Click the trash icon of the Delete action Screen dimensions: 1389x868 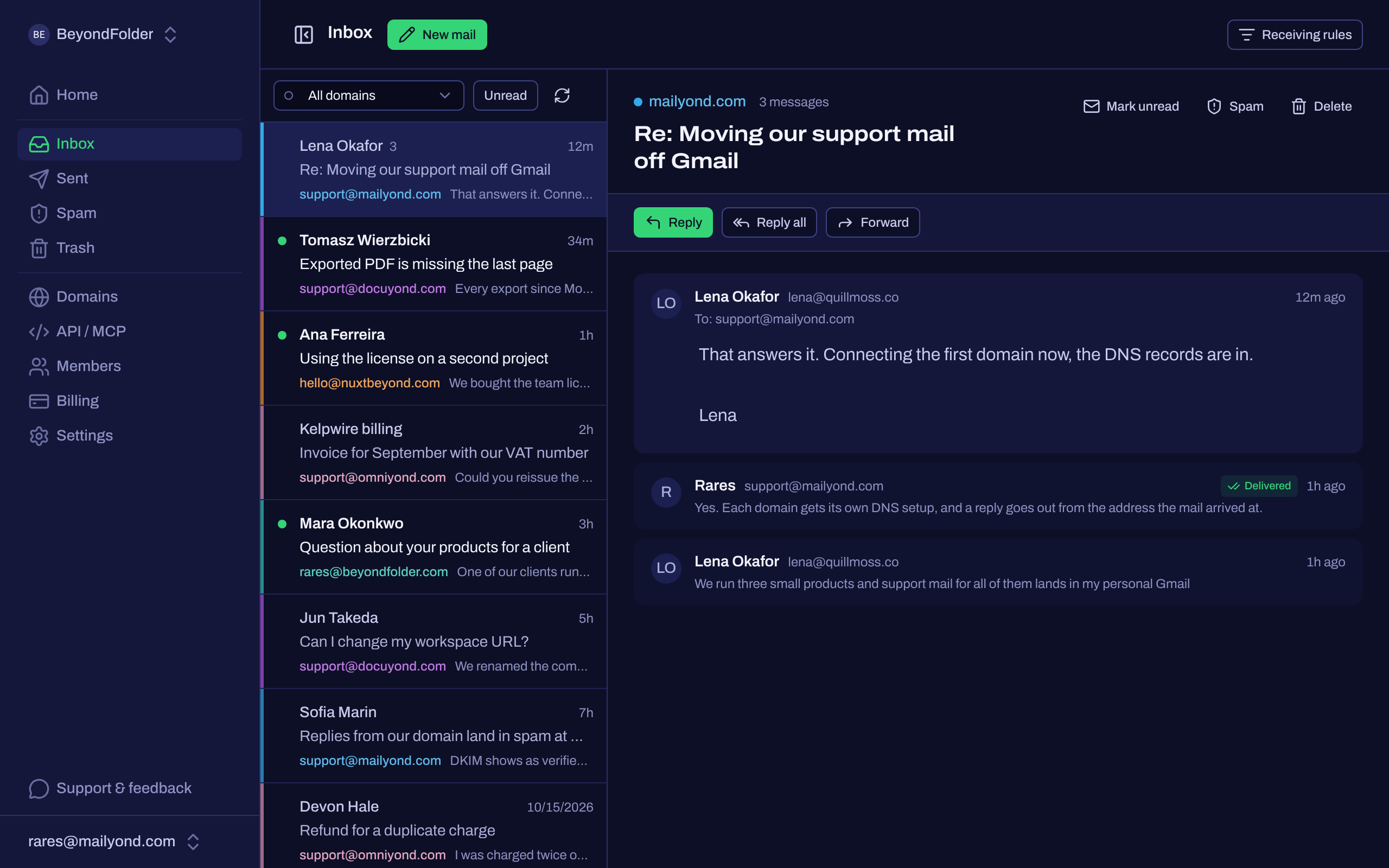tap(1298, 106)
